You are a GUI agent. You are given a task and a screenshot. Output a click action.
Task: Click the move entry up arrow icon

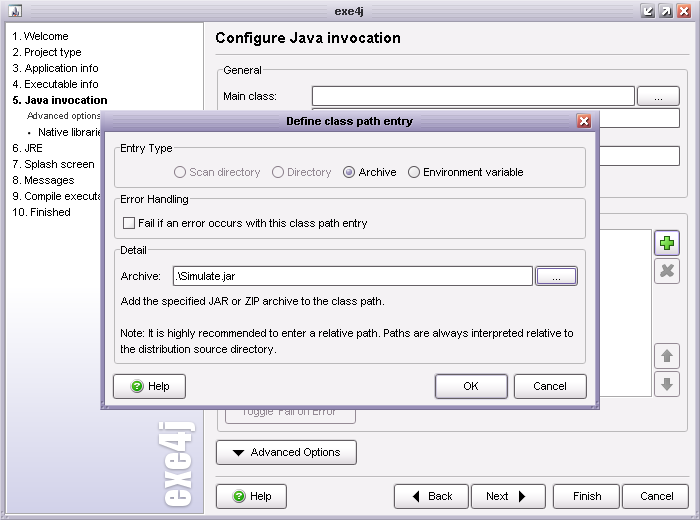click(x=667, y=355)
